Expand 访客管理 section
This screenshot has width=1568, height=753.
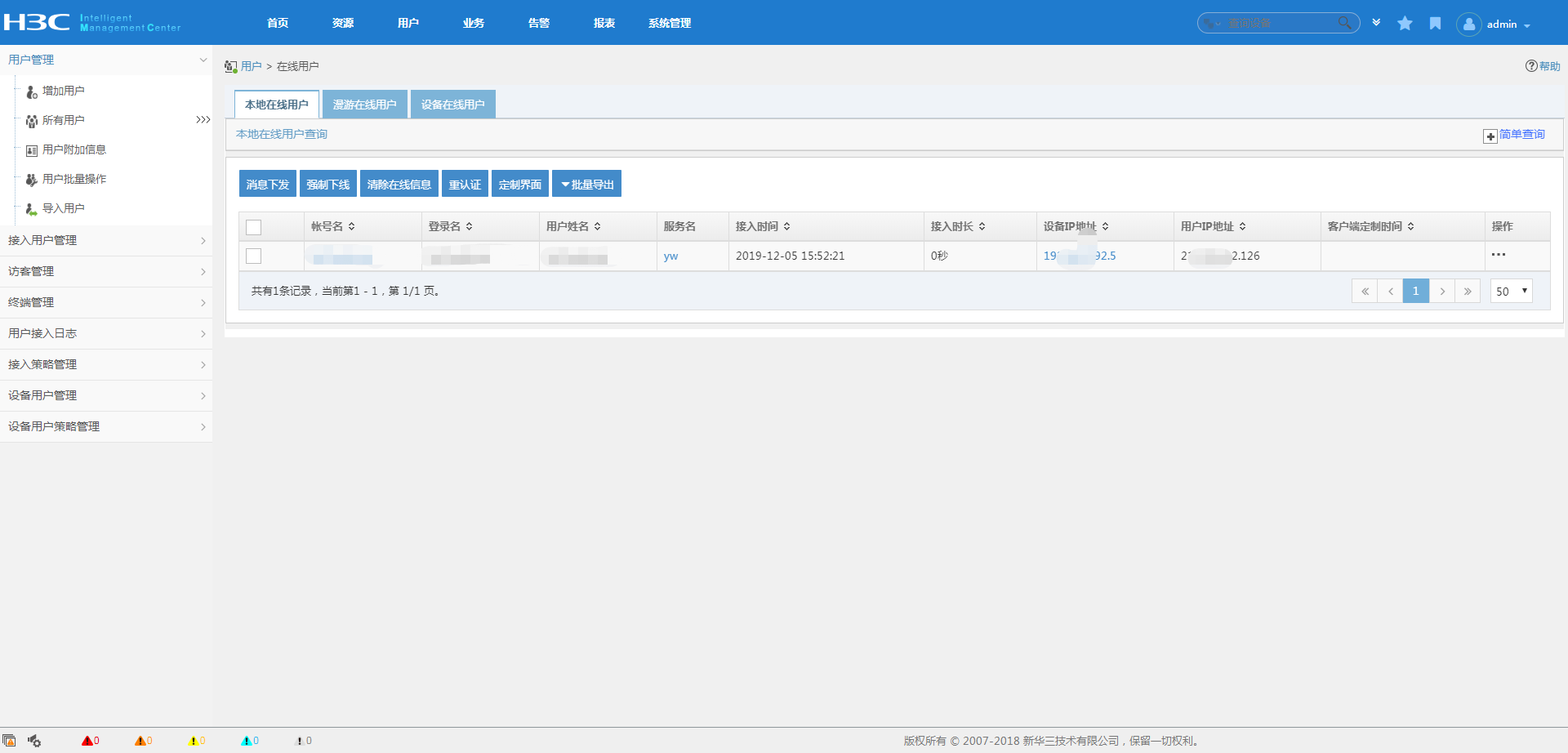pyautogui.click(x=106, y=271)
